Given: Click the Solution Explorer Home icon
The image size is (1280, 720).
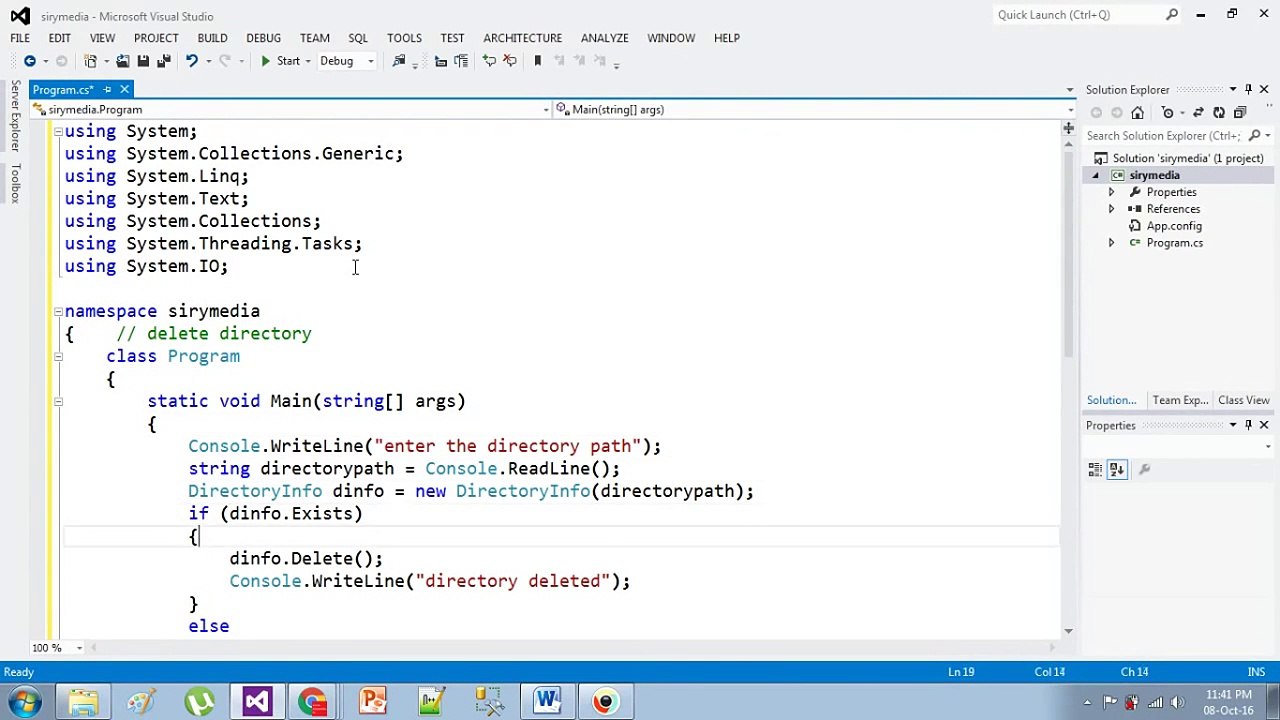Looking at the screenshot, I should pos(1137,113).
